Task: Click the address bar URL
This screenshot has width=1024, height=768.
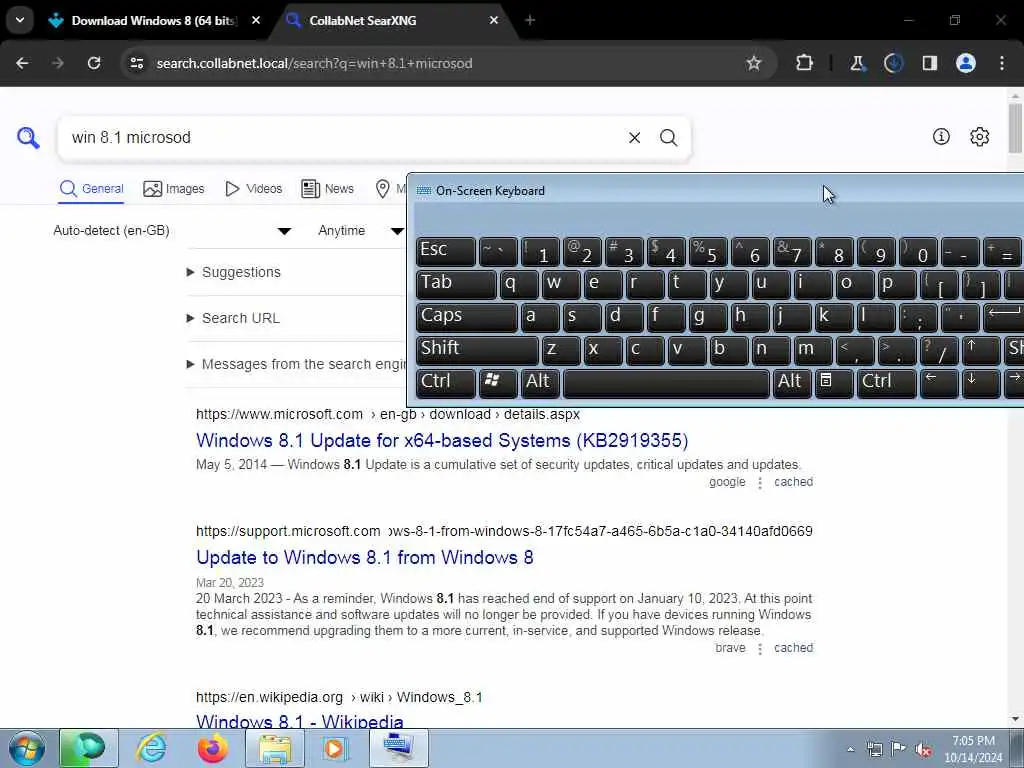Action: [314, 63]
